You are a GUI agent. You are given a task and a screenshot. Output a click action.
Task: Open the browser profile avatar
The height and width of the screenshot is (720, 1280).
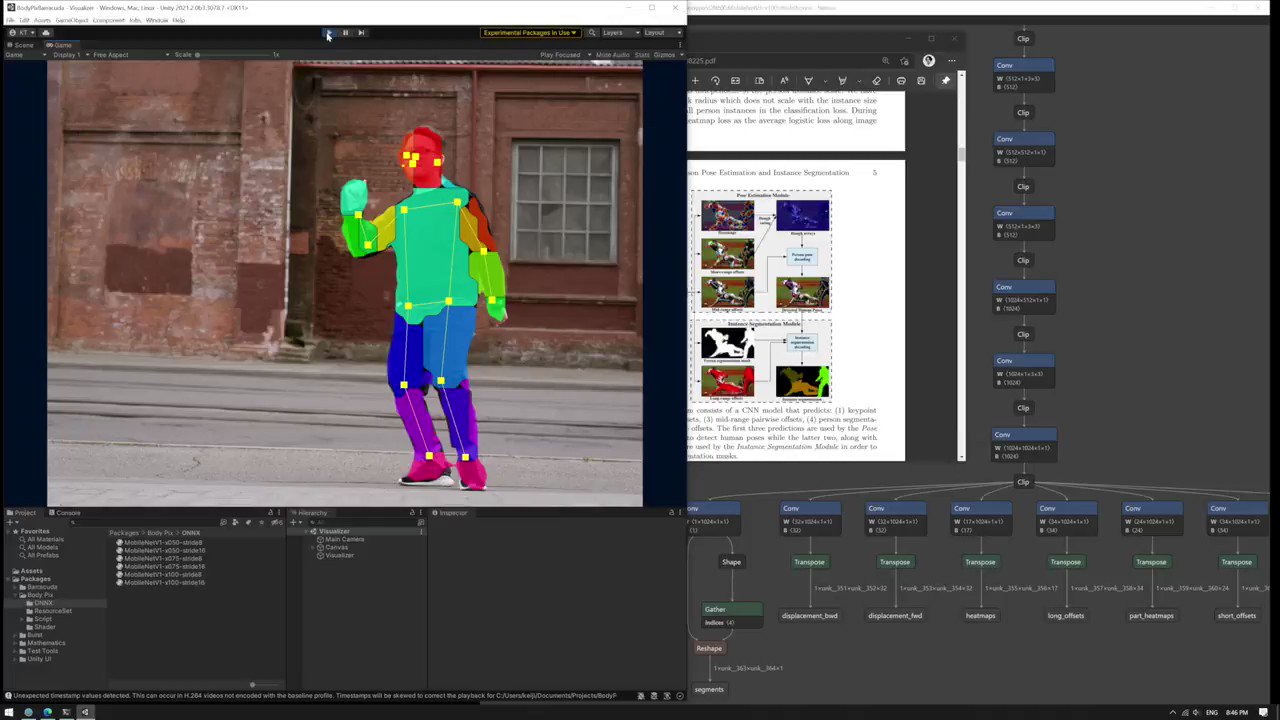(x=929, y=60)
